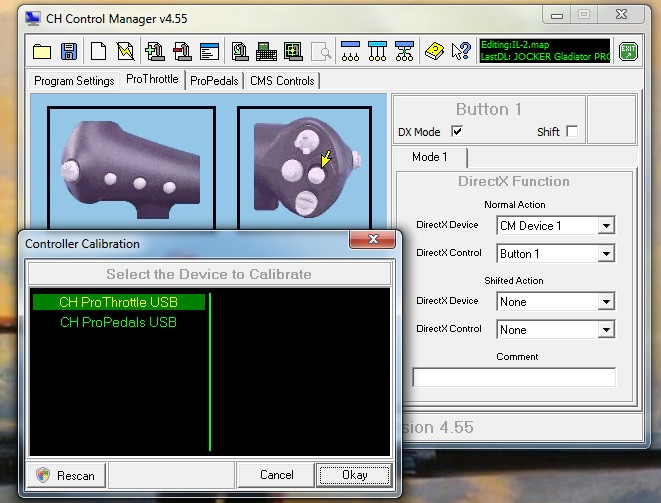Close the Controller Calibration dialog
This screenshot has height=503, width=661.
[373, 239]
